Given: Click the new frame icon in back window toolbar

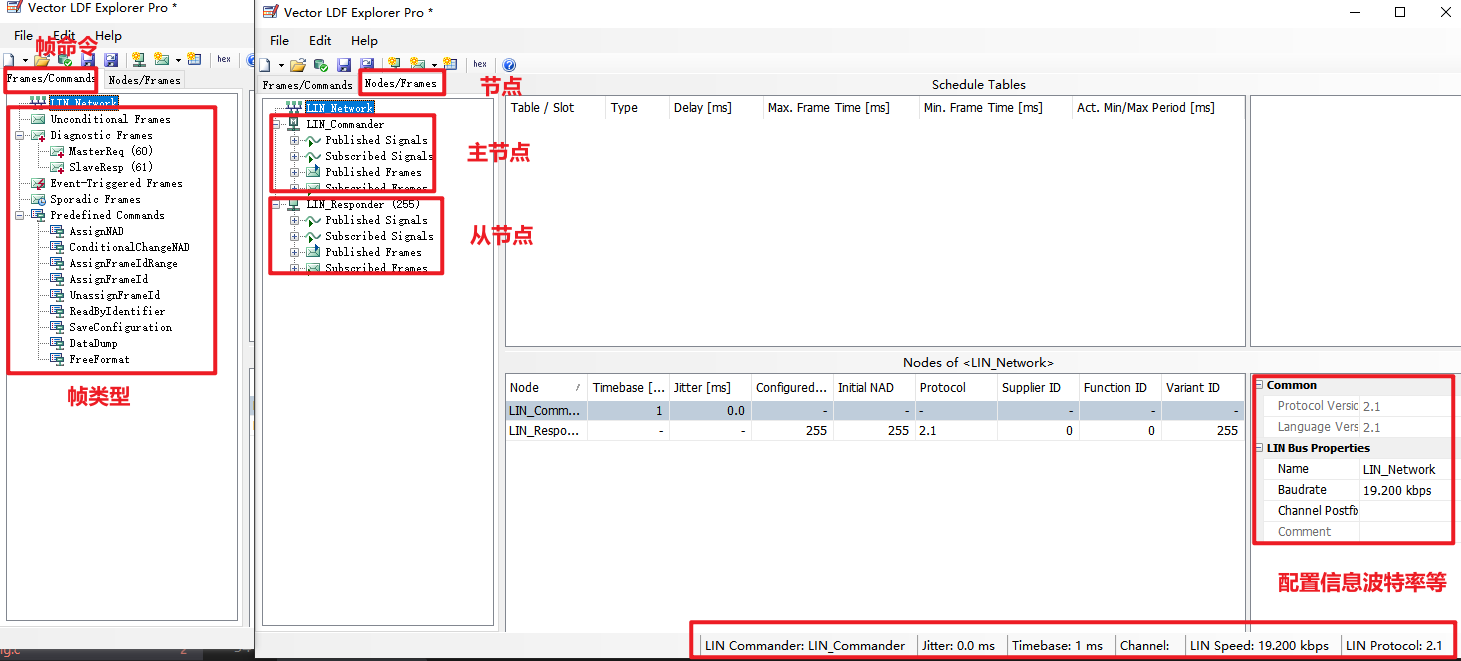Looking at the screenshot, I should [161, 59].
